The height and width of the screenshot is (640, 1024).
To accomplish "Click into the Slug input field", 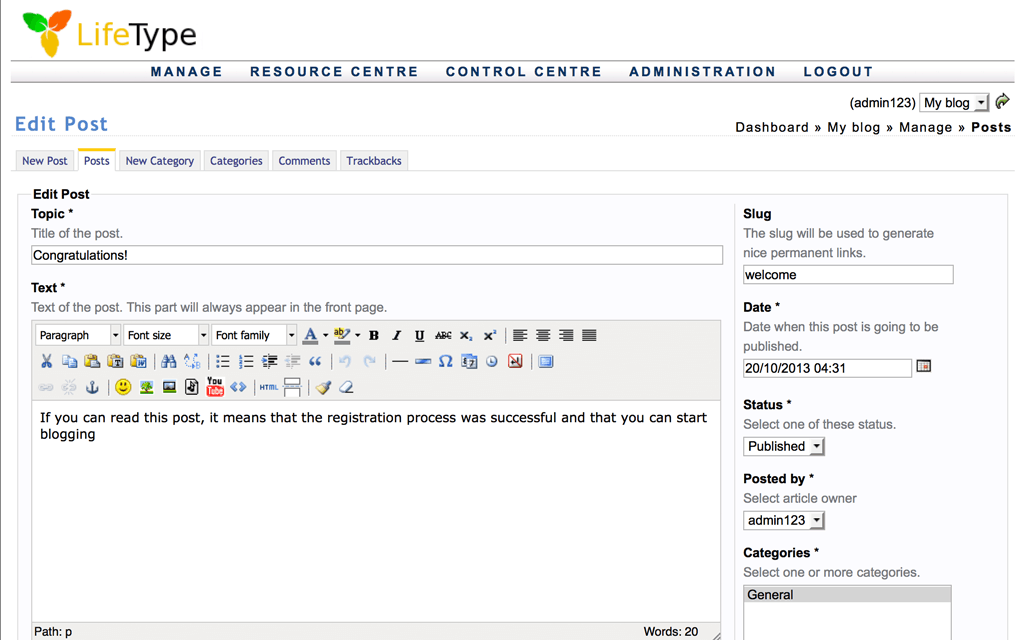I will click(x=848, y=275).
